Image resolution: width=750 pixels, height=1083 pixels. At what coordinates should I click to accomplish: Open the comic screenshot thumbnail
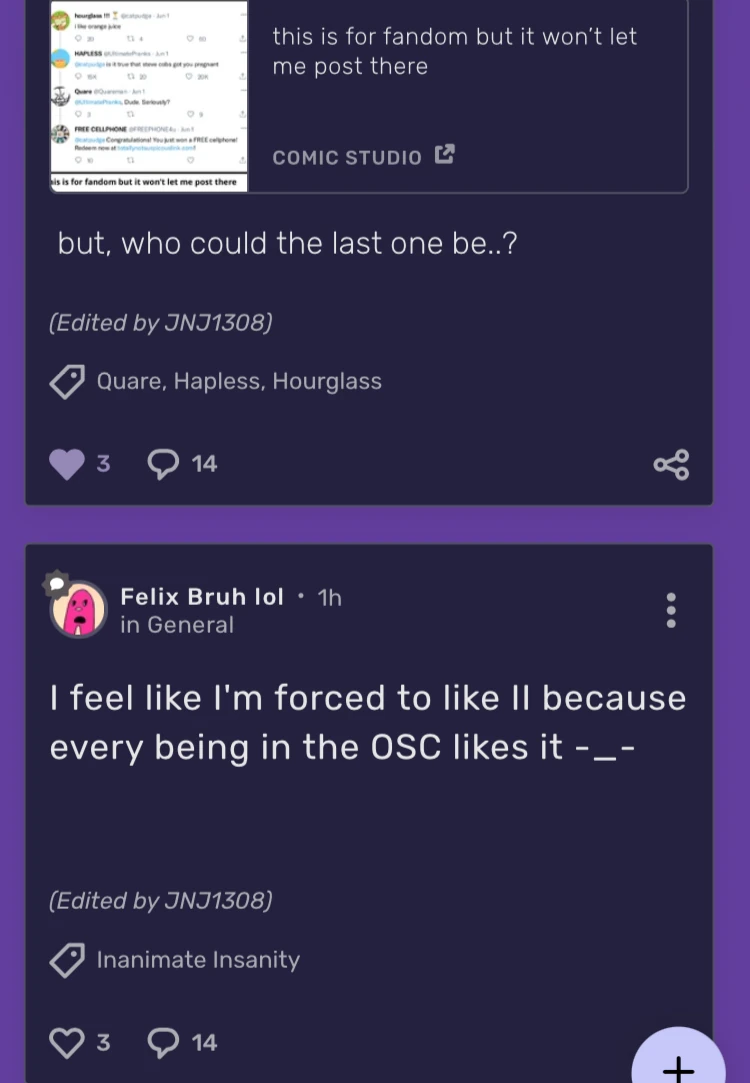(x=147, y=96)
